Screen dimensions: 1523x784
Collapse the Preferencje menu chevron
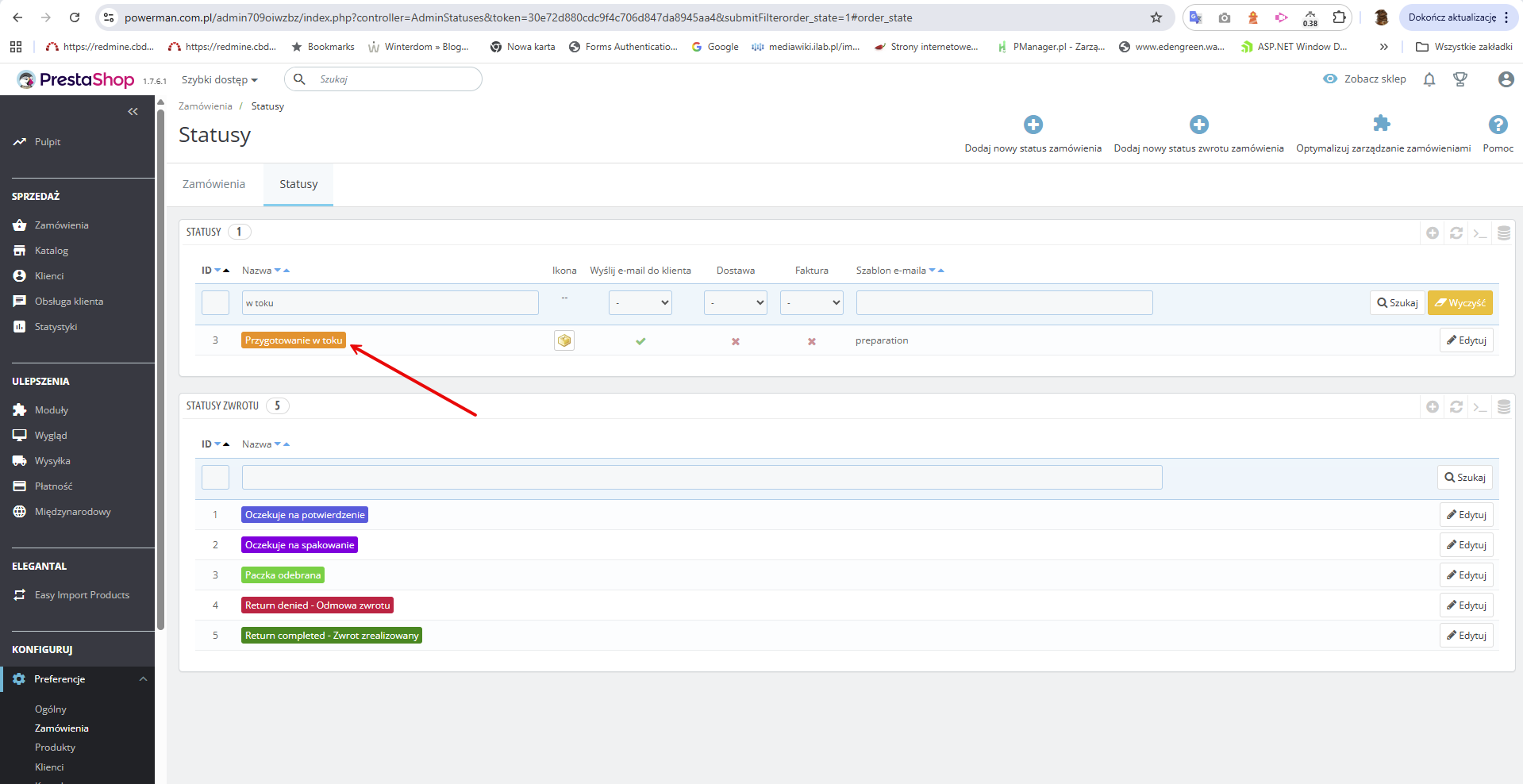(x=144, y=679)
